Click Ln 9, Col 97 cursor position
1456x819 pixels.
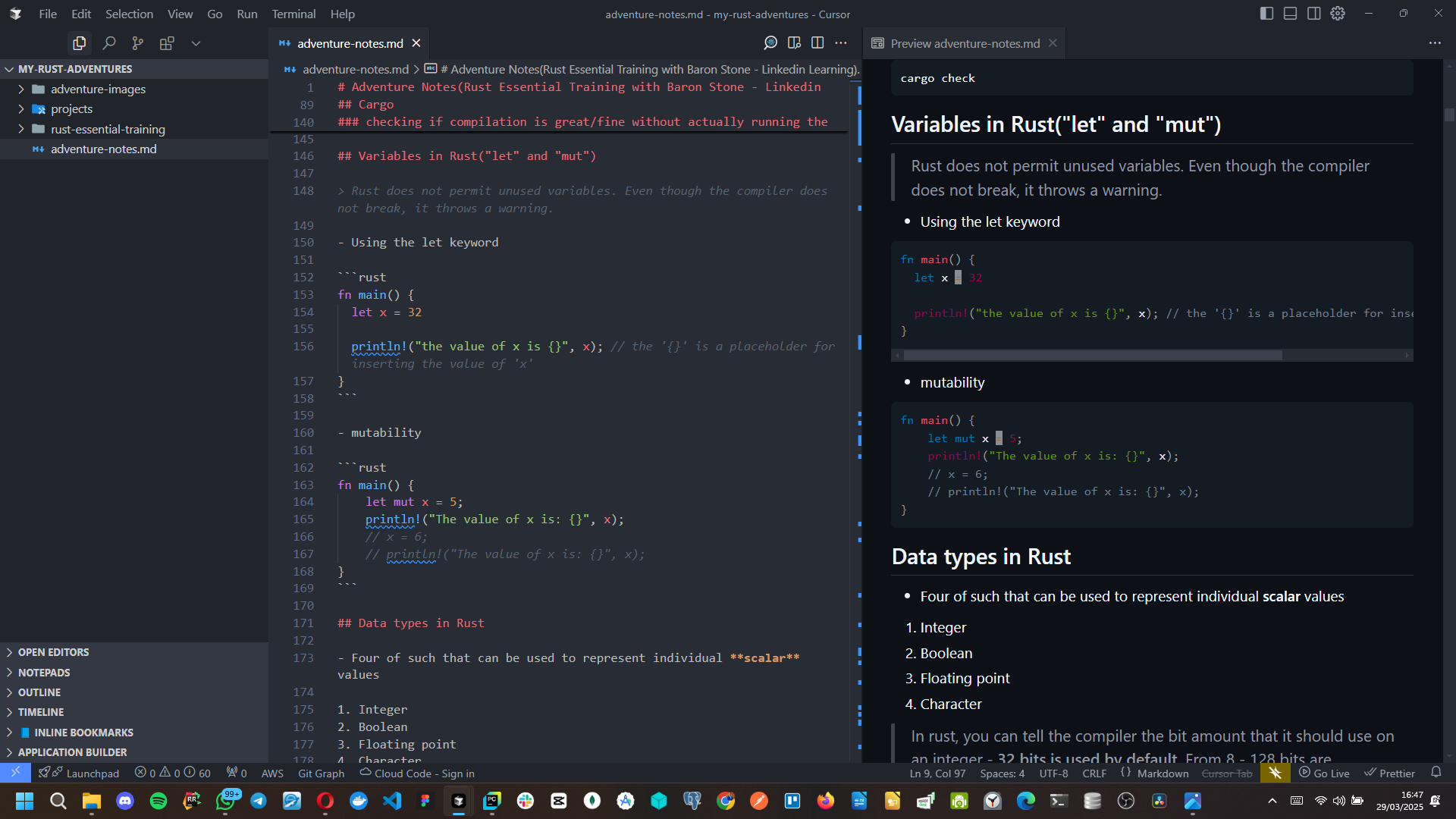(x=937, y=773)
